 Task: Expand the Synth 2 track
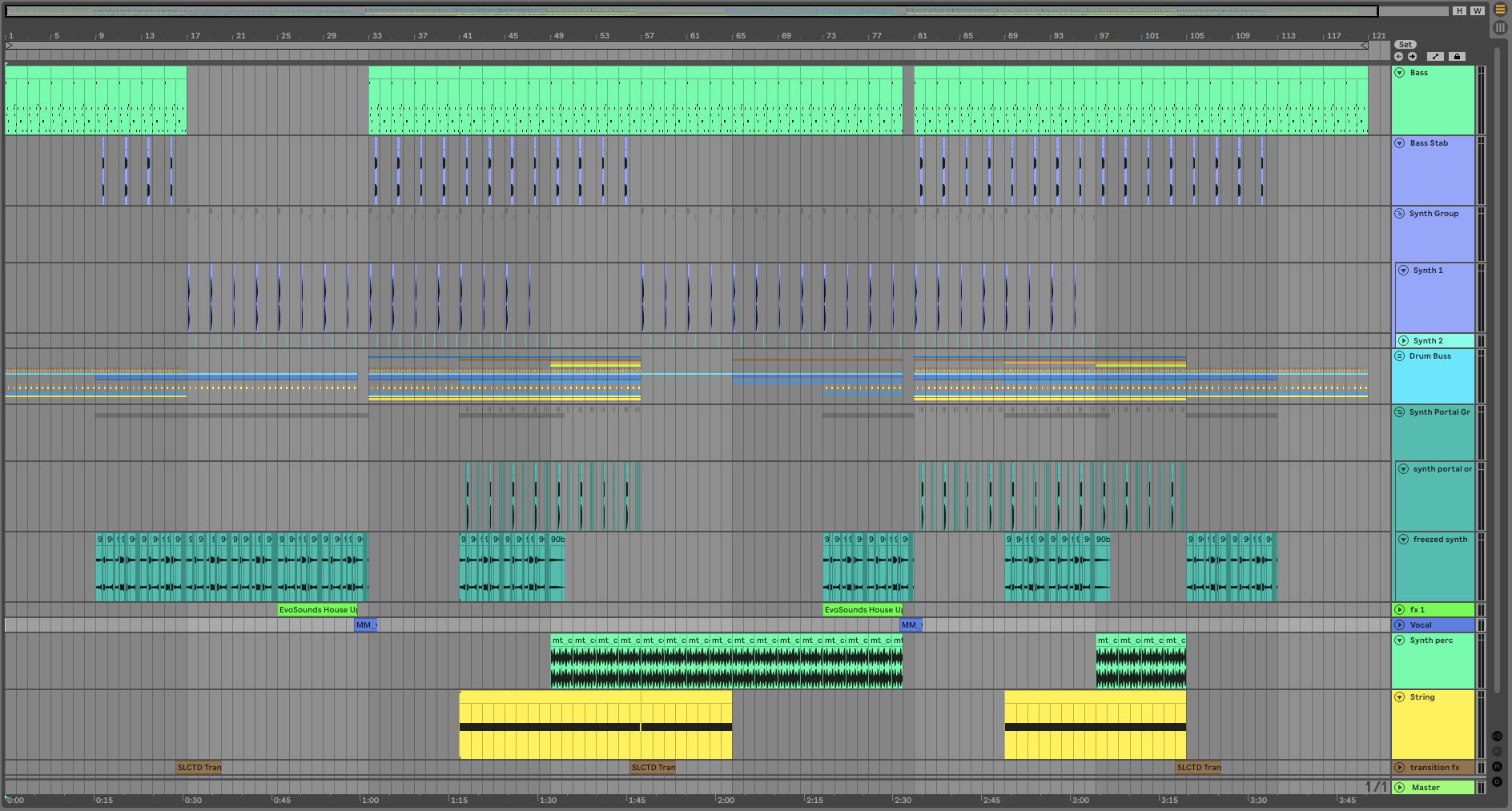coord(1404,341)
